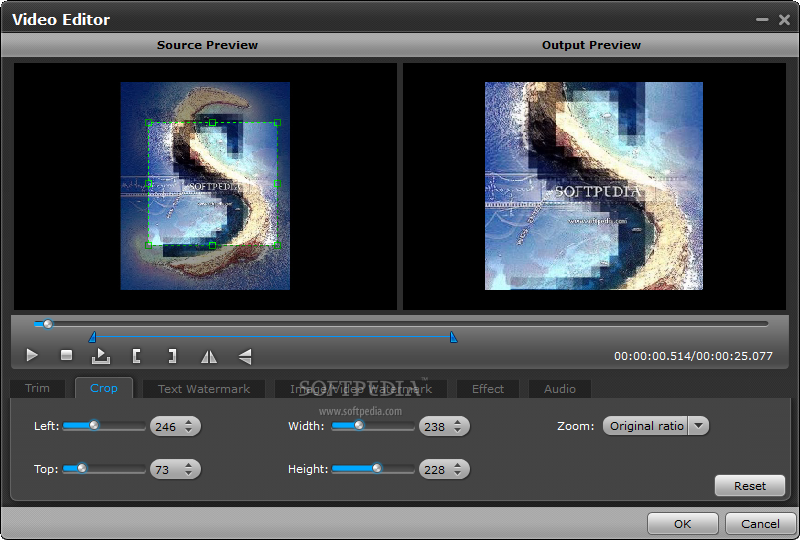
Task: Click the Output Preview header label
Action: pyautogui.click(x=591, y=45)
